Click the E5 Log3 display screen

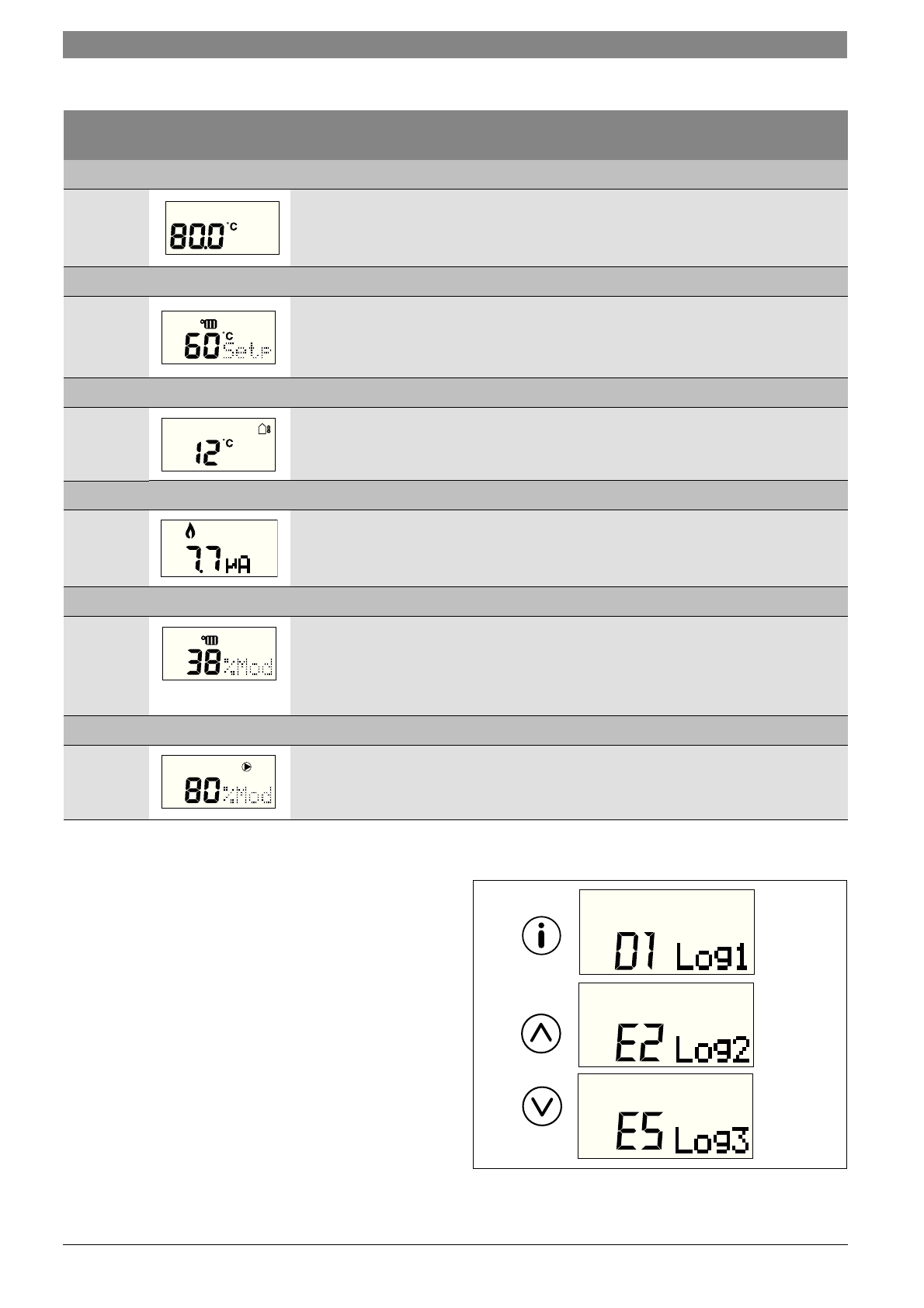tap(665, 1116)
